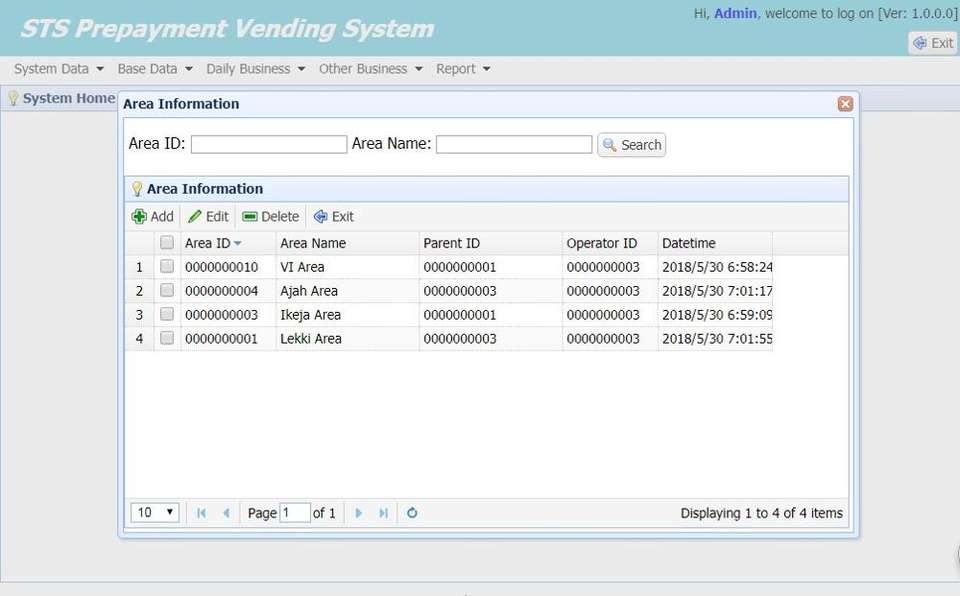Open the Base Data menu

155,69
